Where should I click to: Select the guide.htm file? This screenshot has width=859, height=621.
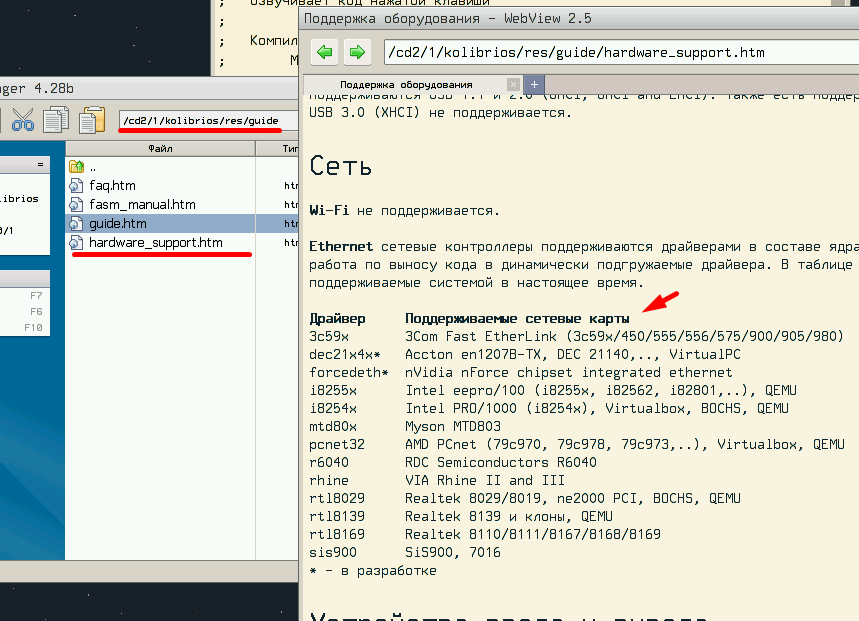(x=118, y=224)
